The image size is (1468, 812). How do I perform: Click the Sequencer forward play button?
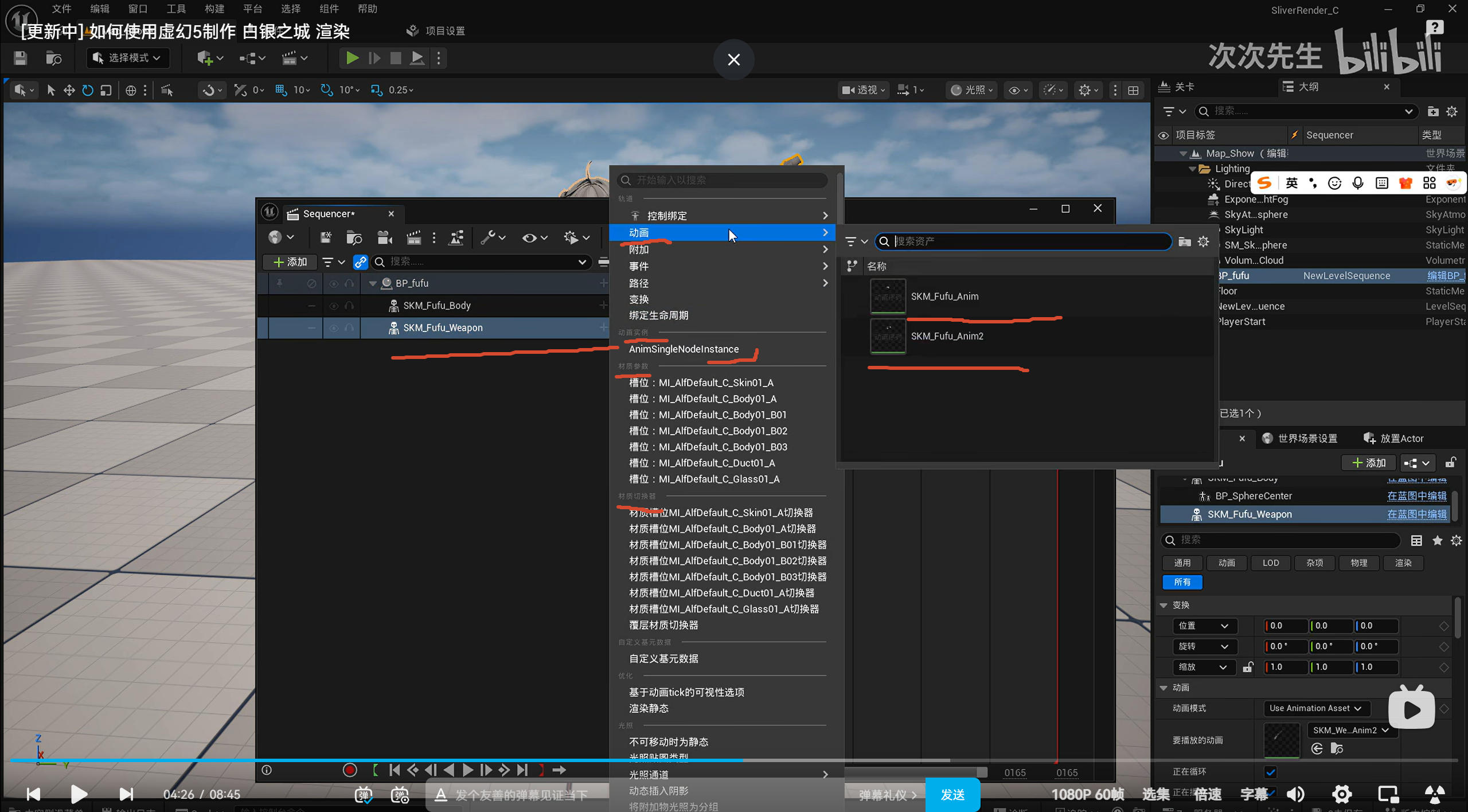[x=467, y=770]
